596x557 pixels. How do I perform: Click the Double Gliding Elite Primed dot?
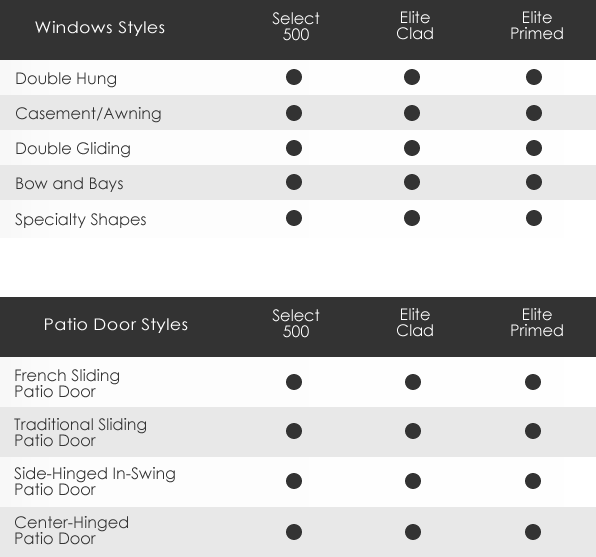[x=534, y=148]
